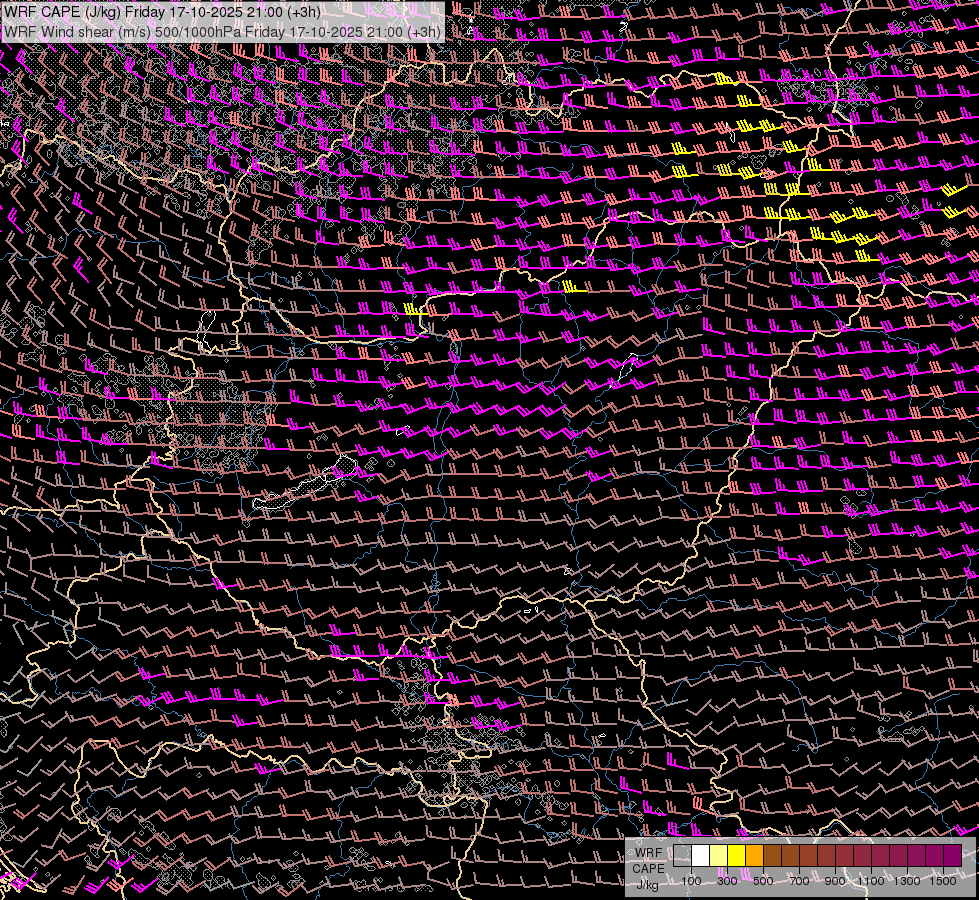Click the 1300 label on legend scale

pyautogui.click(x=907, y=881)
